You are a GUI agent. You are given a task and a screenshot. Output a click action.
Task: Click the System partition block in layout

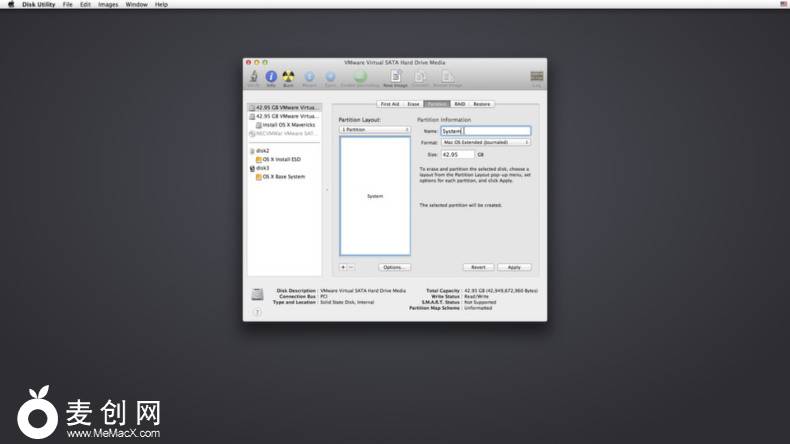pos(375,196)
